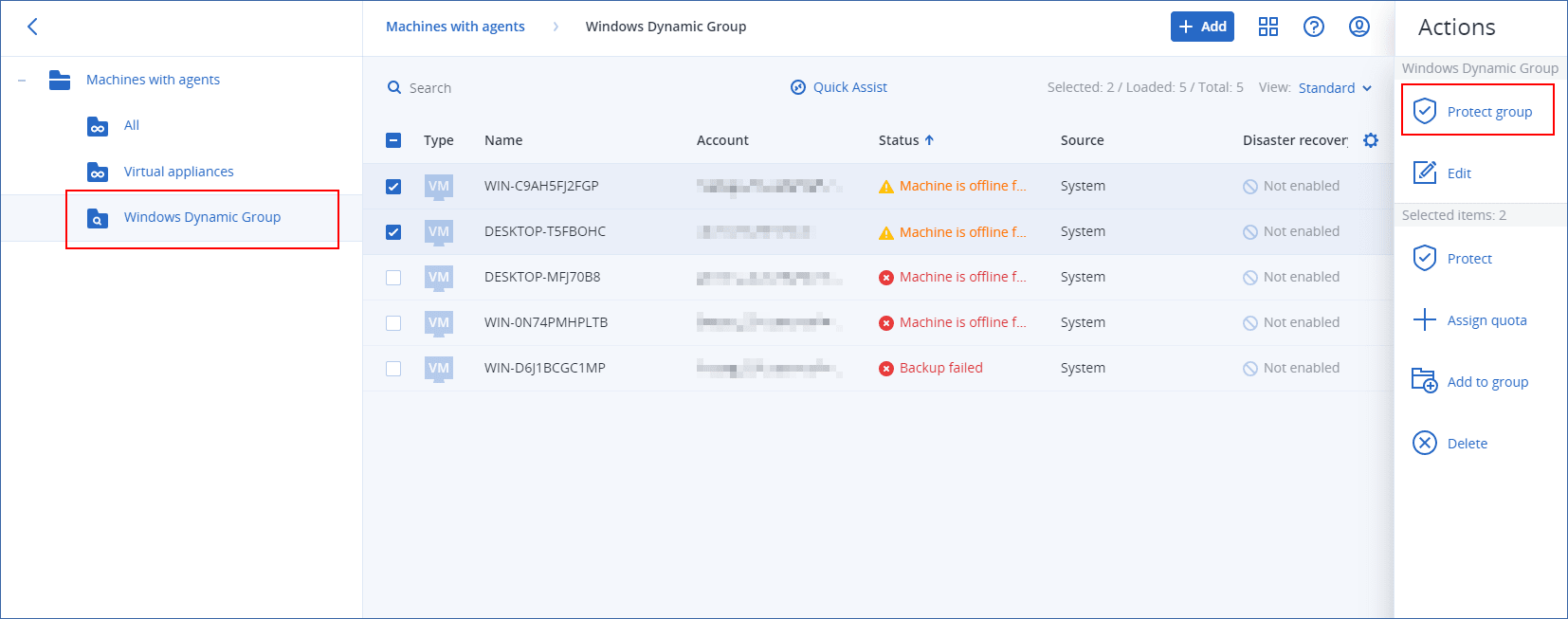Click the table column settings gear
This screenshot has width=1568, height=619.
pos(1370,140)
